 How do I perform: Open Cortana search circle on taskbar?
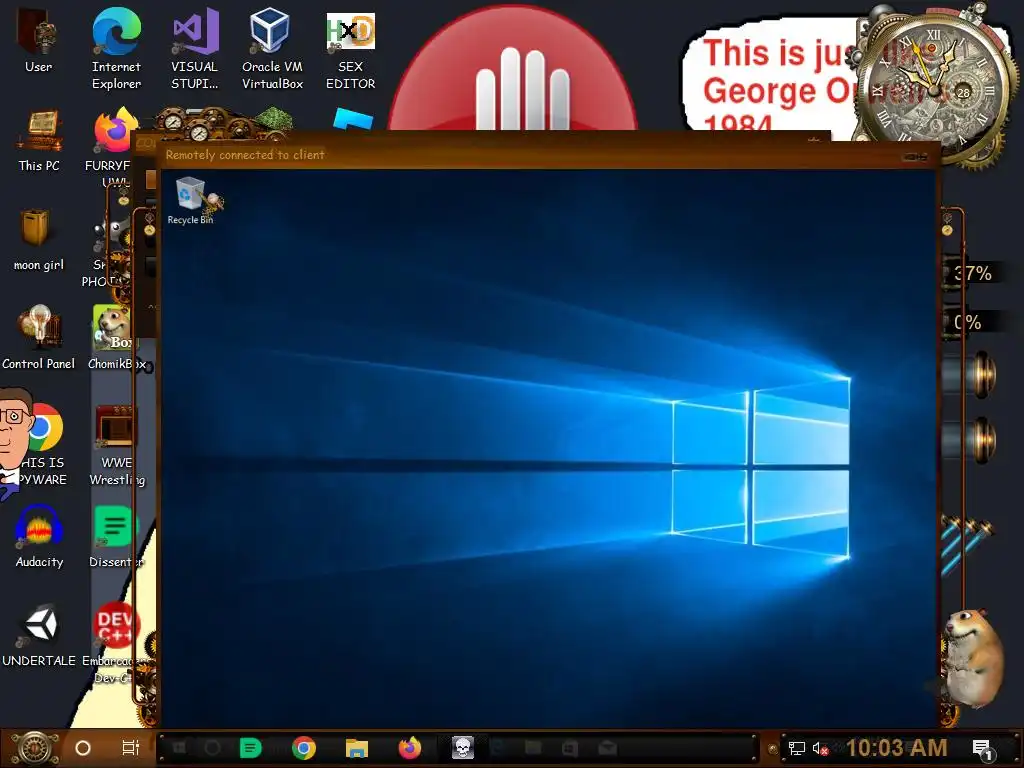83,748
